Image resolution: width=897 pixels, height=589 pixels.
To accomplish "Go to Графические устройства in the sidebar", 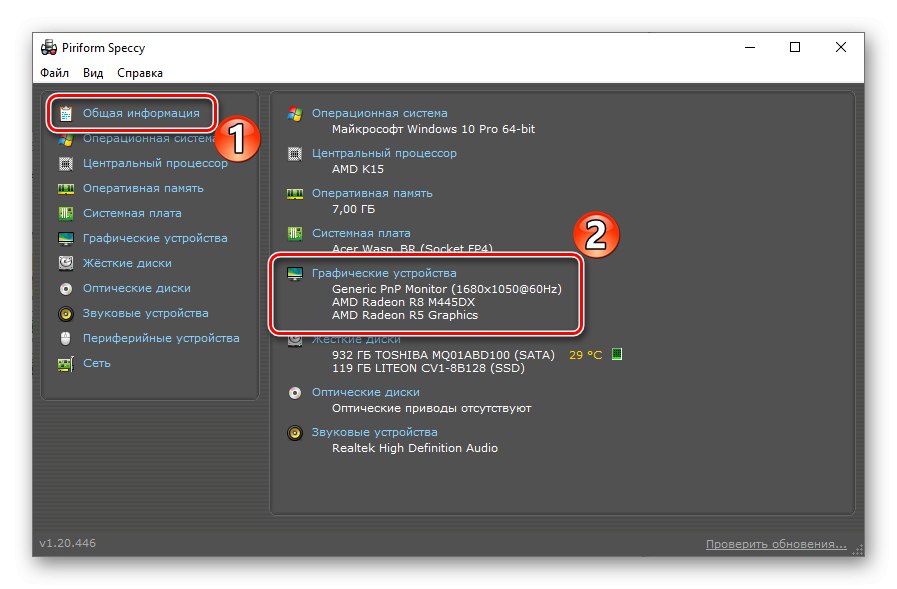I will pyautogui.click(x=155, y=238).
